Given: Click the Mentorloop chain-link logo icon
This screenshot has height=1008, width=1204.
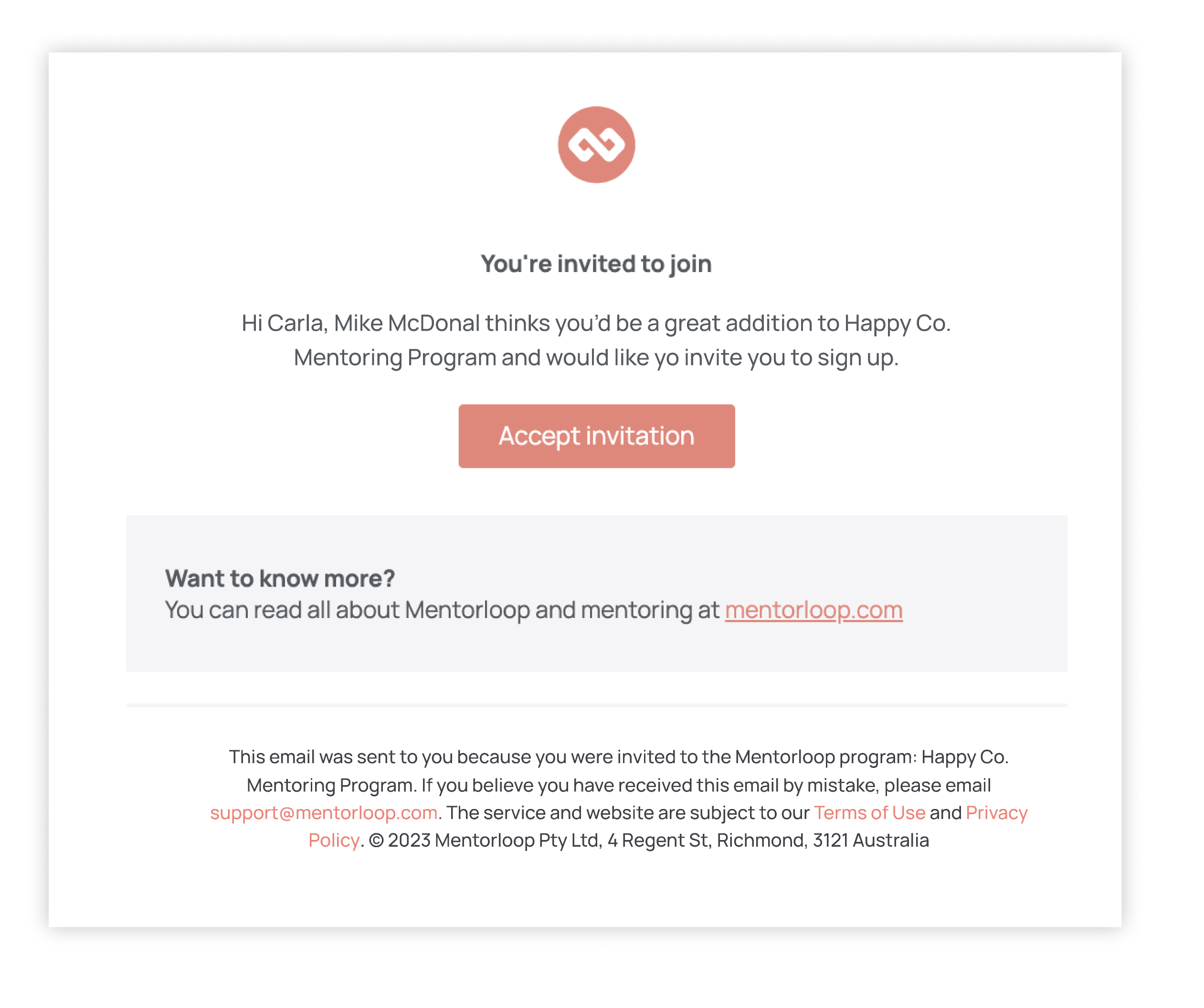Looking at the screenshot, I should pos(596,145).
